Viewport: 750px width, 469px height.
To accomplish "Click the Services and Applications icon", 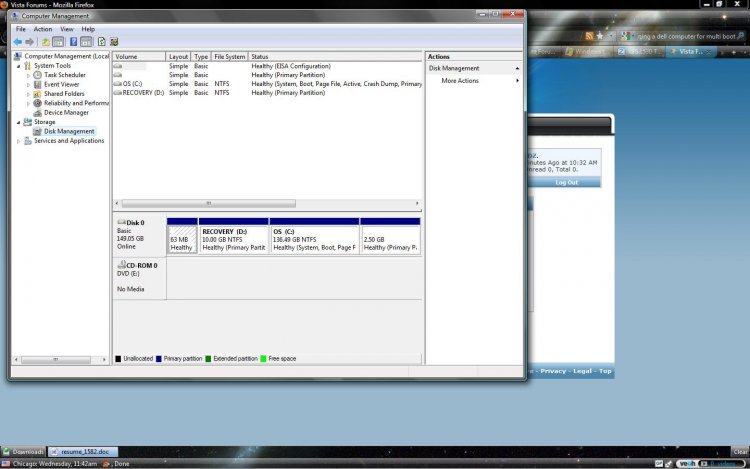I will 28,141.
